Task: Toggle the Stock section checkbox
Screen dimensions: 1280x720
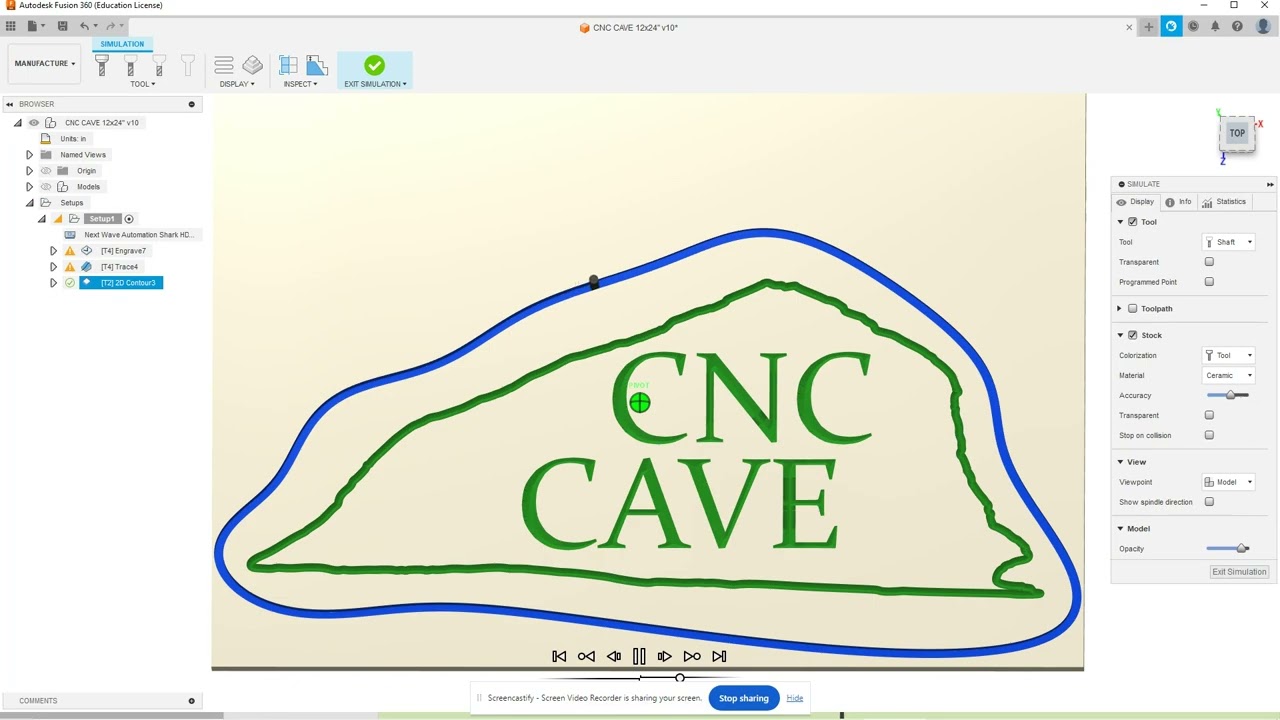Action: click(1132, 335)
